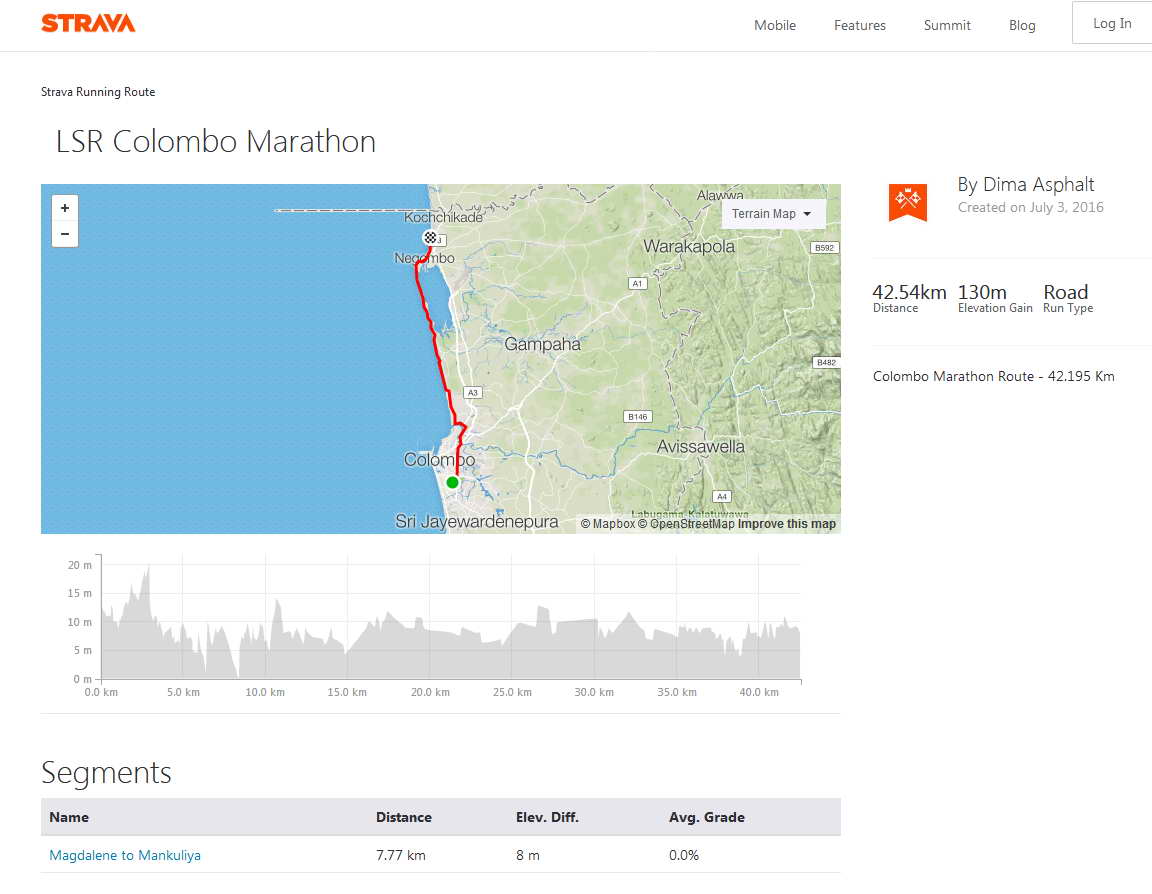Select the 0.0% average grade cell
The height and width of the screenshot is (894, 1152).
(x=683, y=855)
